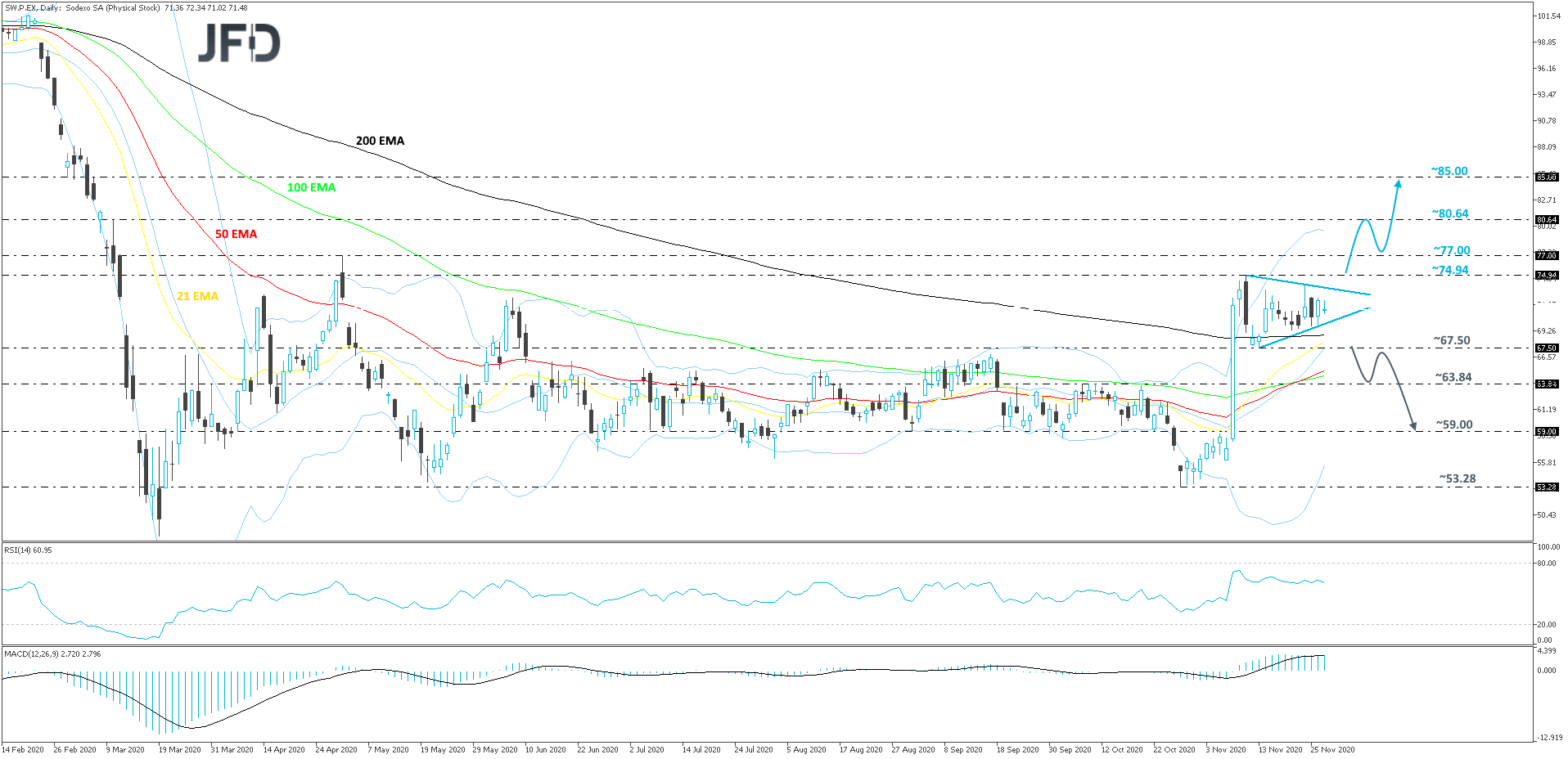Select the 100 EMA label
This screenshot has height=759, width=1568.
[310, 187]
